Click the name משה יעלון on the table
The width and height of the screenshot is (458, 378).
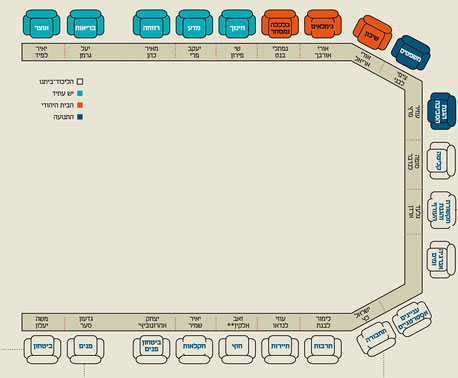pyautogui.click(x=42, y=322)
